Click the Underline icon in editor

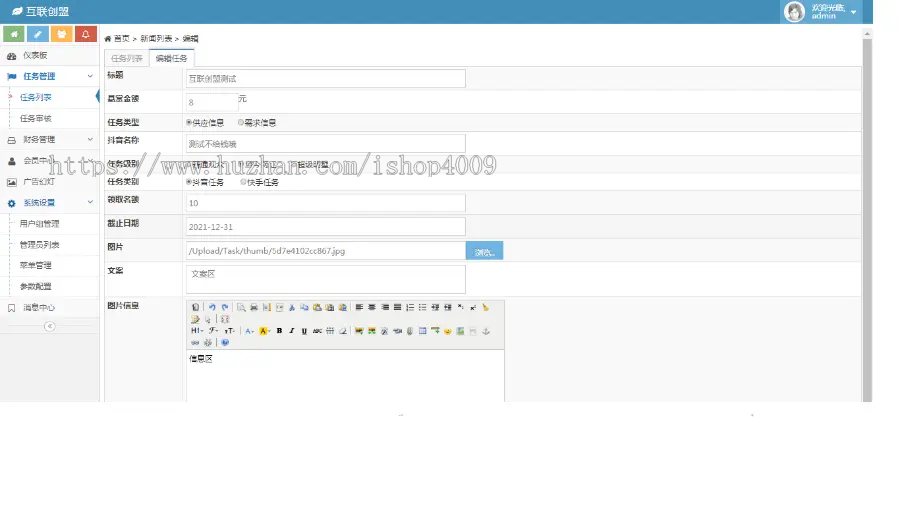point(304,331)
